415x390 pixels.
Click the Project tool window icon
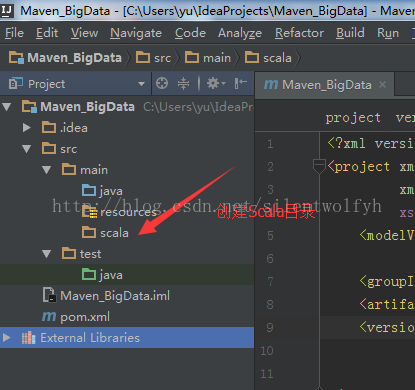click(x=16, y=83)
